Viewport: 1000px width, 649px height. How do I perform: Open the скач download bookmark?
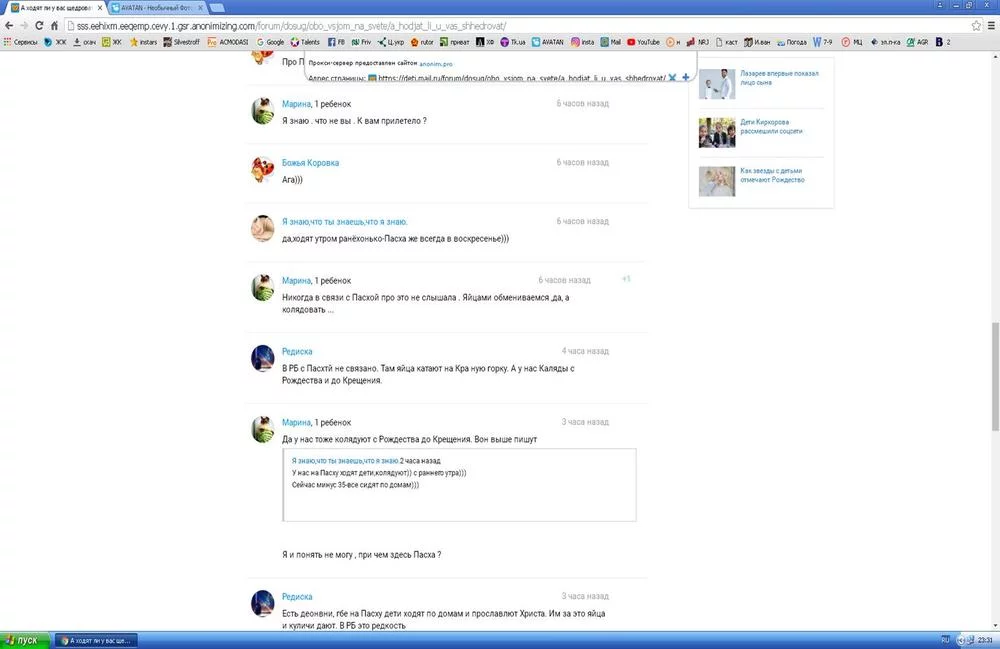pos(85,42)
